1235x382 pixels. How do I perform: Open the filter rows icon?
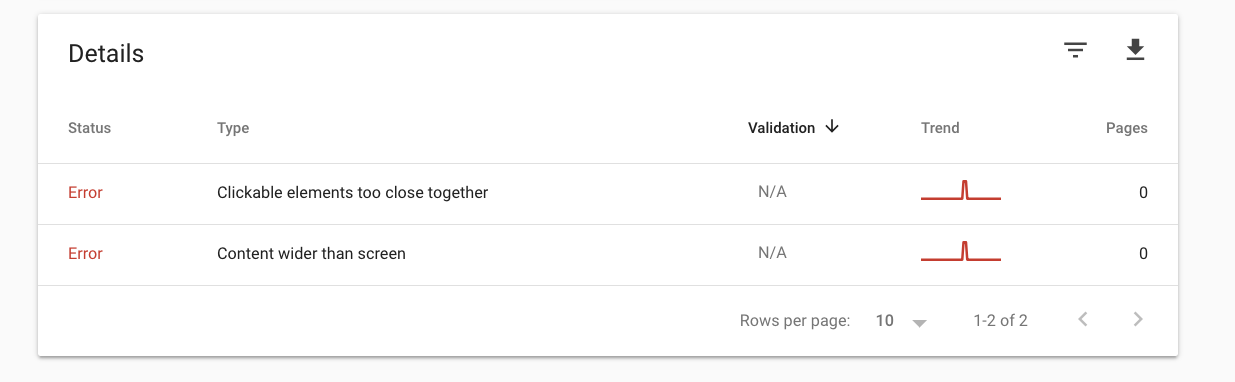1075,50
